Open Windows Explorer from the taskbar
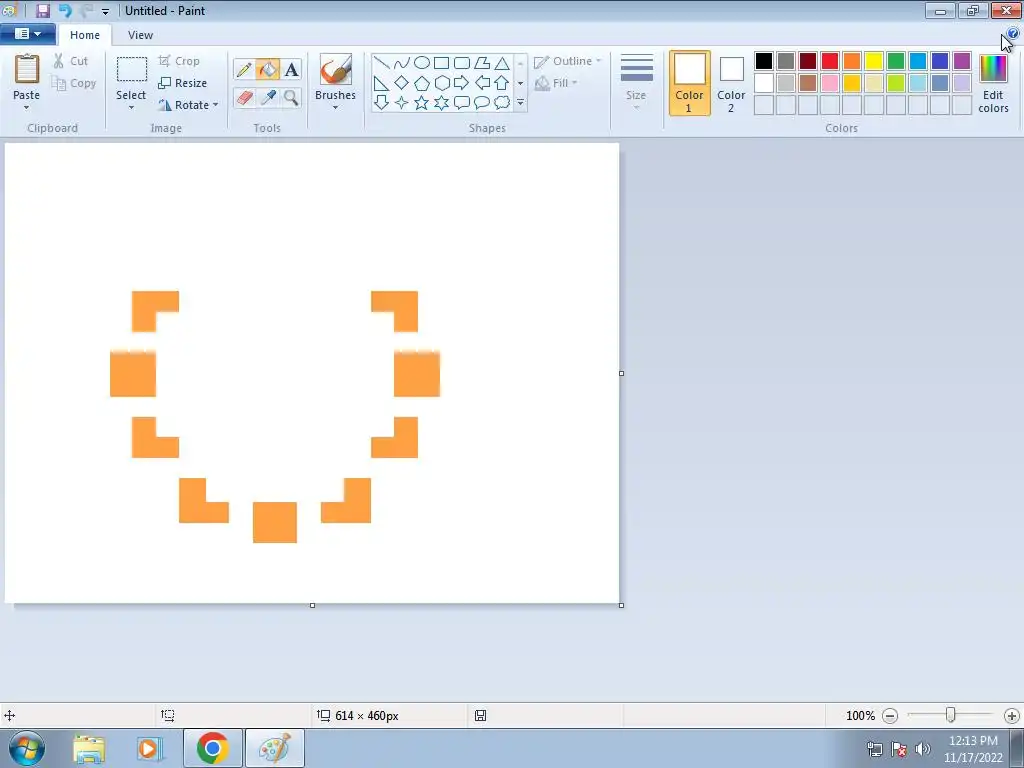 point(89,748)
